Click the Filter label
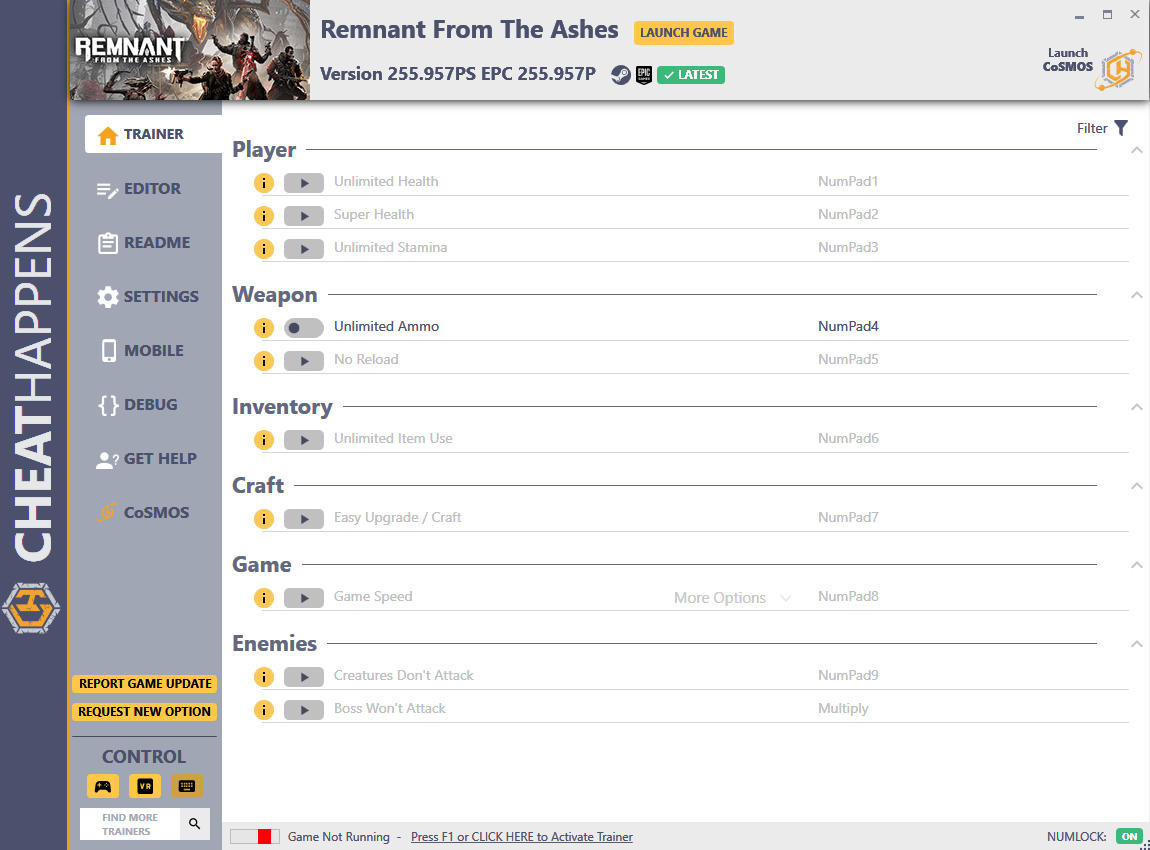 click(x=1091, y=128)
